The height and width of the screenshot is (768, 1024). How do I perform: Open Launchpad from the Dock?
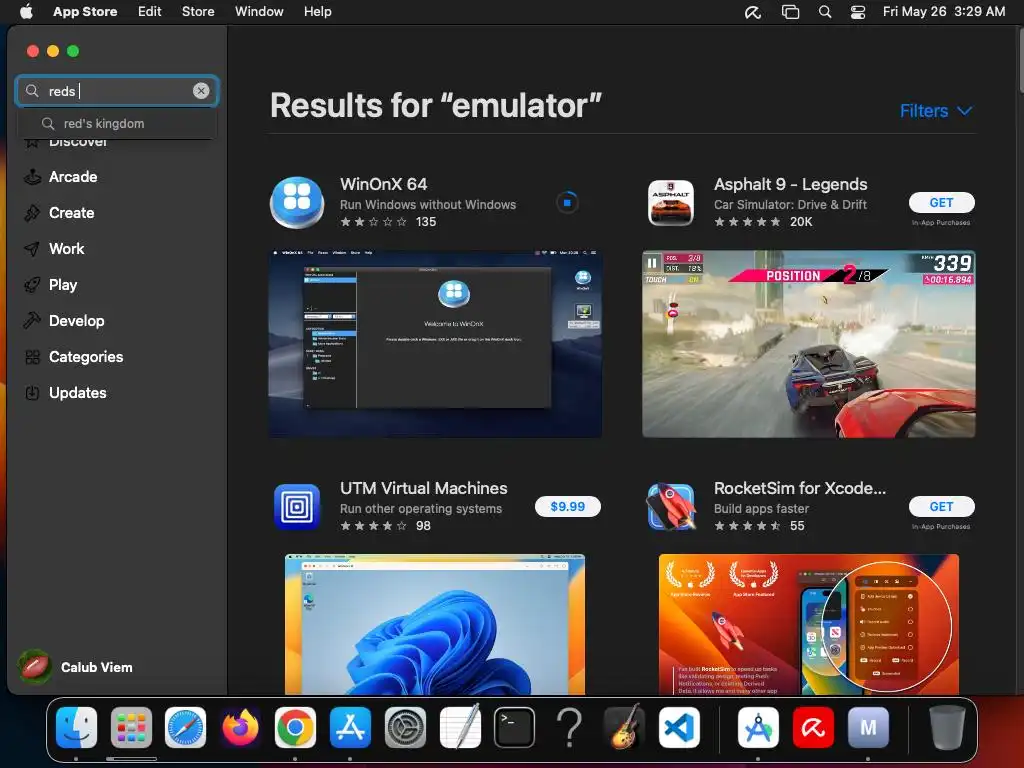pyautogui.click(x=131, y=728)
